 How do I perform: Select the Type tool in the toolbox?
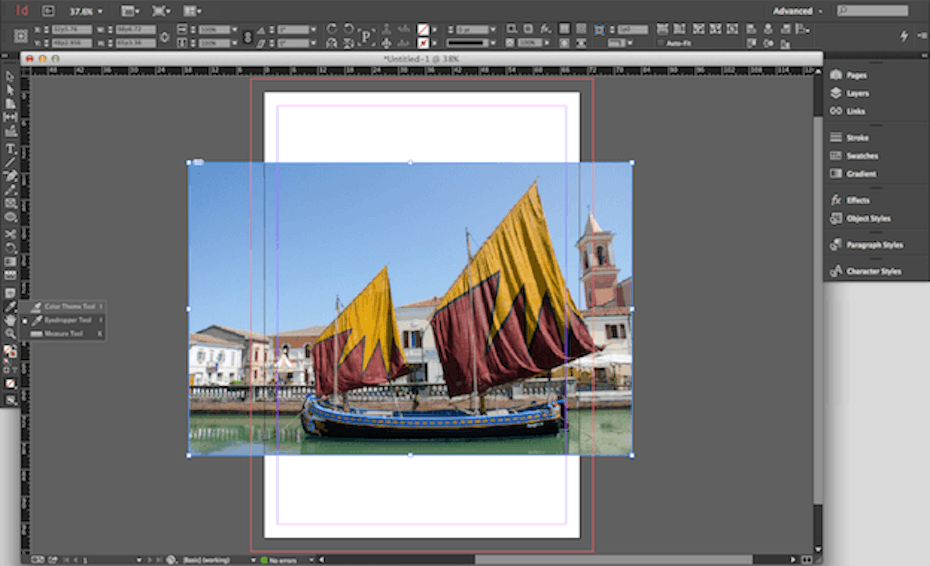[x=10, y=149]
